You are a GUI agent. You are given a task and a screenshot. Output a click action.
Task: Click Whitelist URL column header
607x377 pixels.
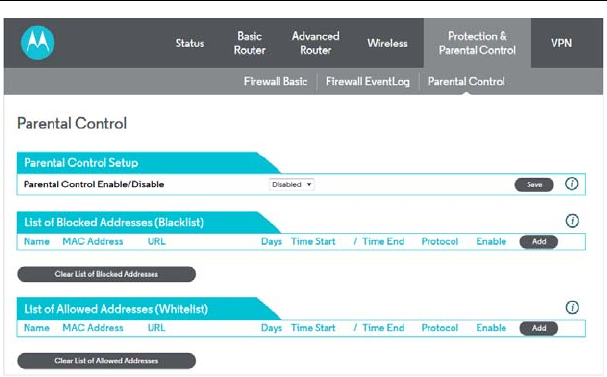click(156, 328)
